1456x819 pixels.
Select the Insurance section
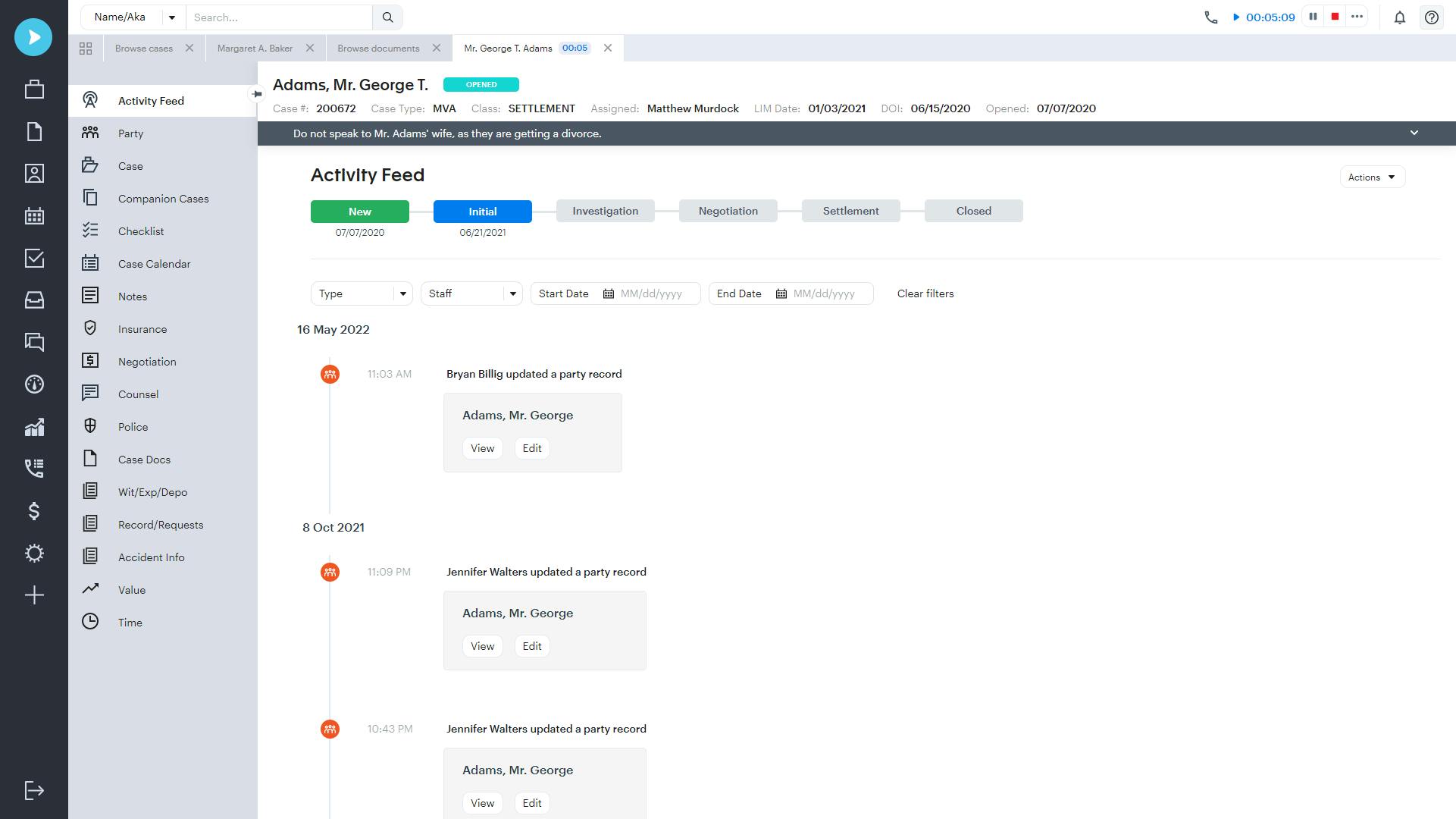(142, 329)
